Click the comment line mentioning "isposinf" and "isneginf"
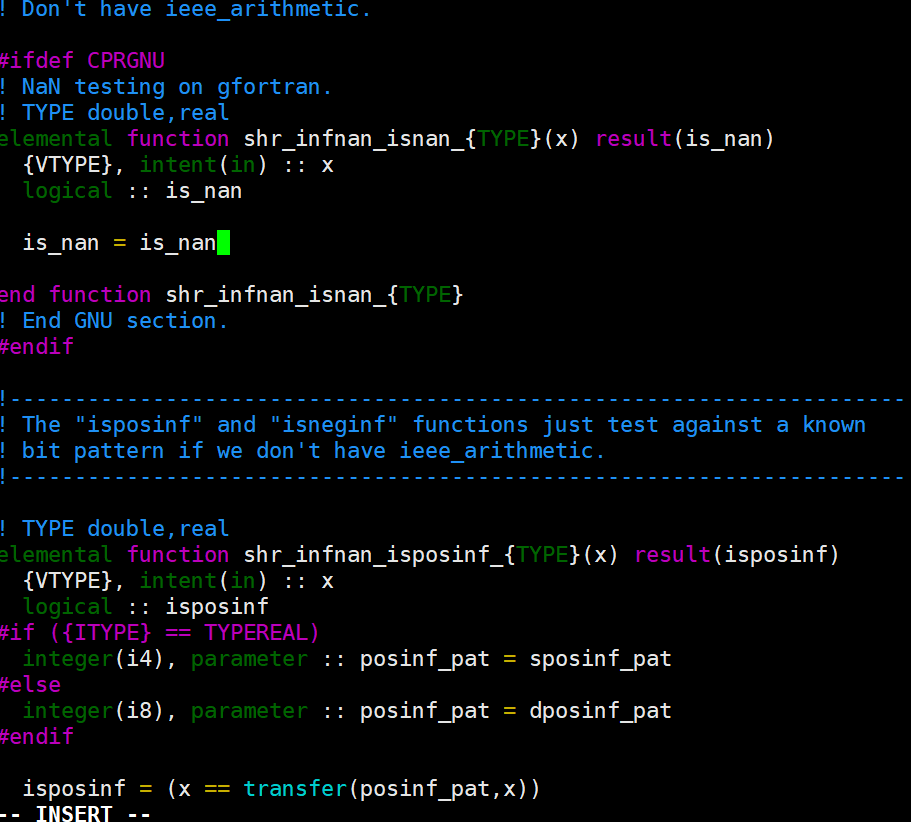The image size is (911, 822). 433,425
